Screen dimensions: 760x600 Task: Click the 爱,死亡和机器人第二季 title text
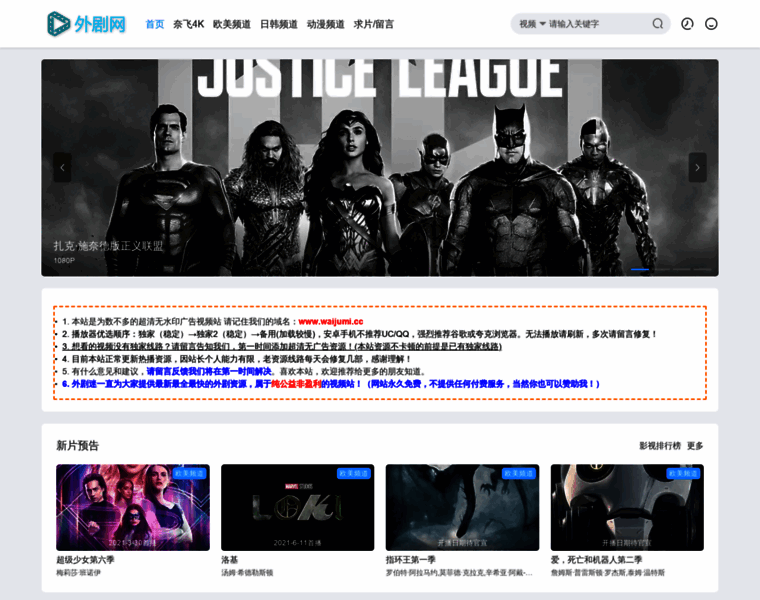pyautogui.click(x=597, y=560)
